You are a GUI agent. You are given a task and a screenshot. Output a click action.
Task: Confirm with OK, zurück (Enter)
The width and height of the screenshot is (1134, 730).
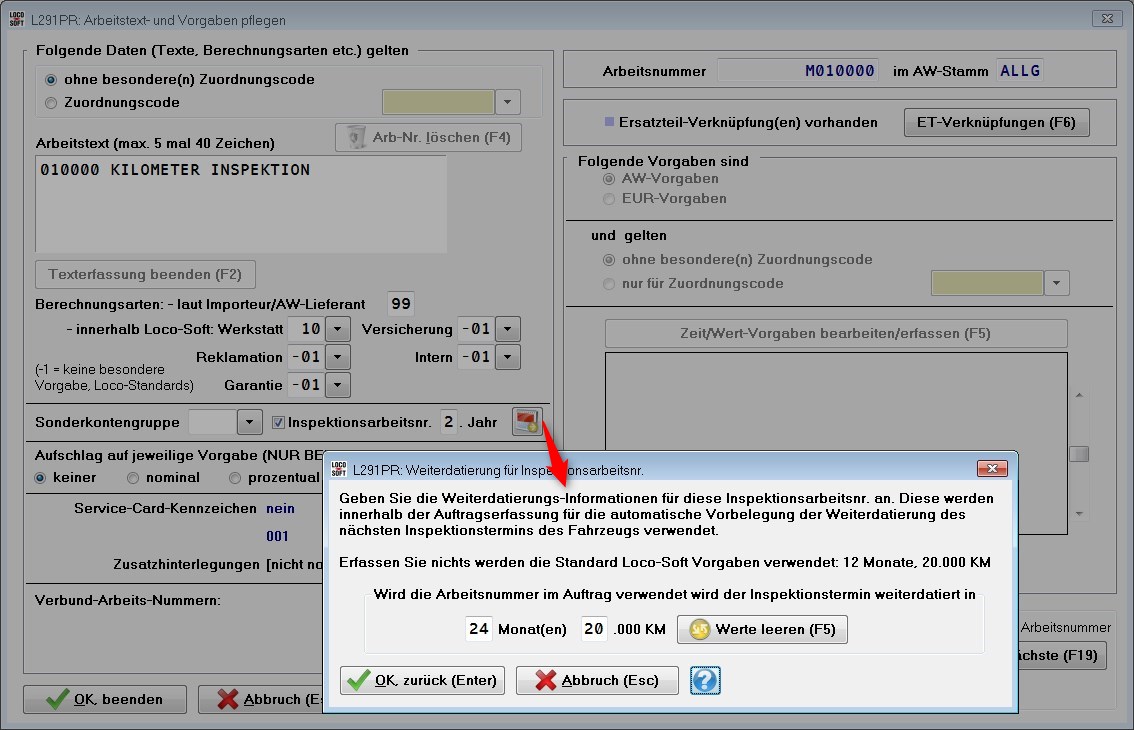[x=422, y=681]
